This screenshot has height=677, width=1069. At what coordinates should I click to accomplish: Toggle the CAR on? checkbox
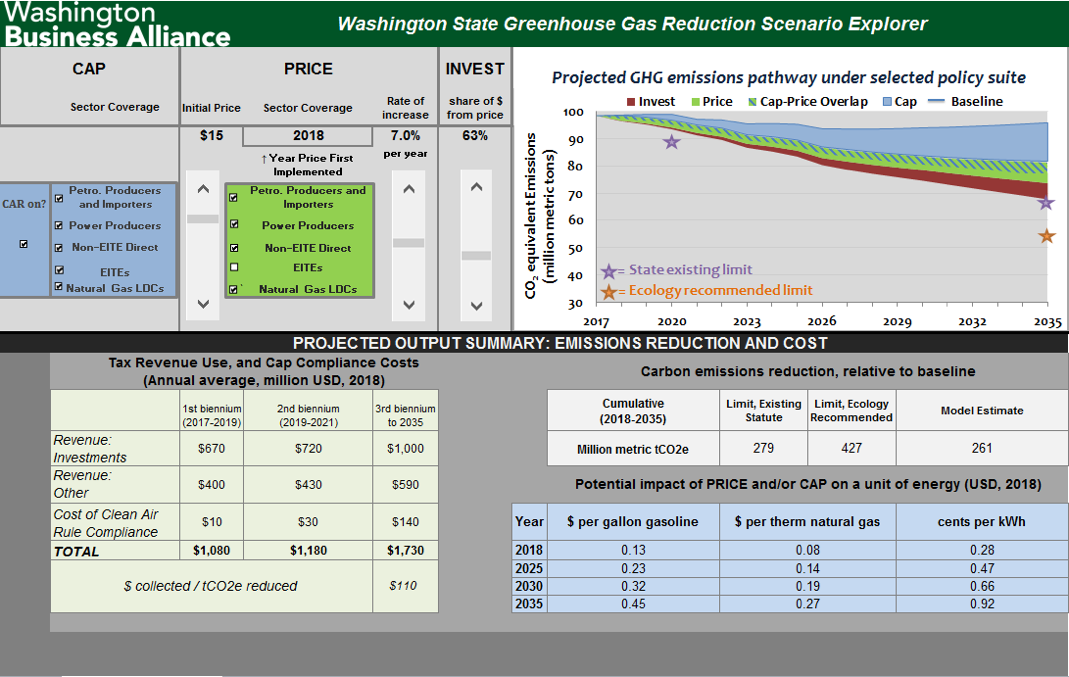click(24, 245)
